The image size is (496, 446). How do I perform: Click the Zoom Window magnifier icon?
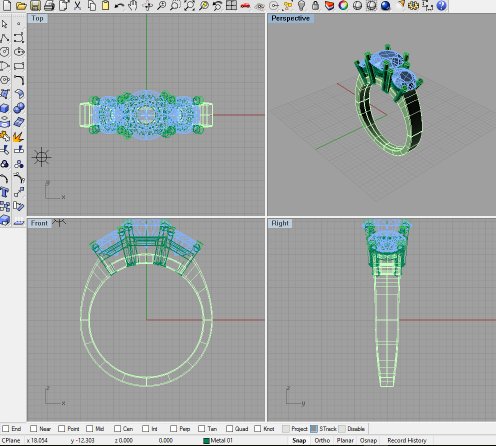(175, 5)
